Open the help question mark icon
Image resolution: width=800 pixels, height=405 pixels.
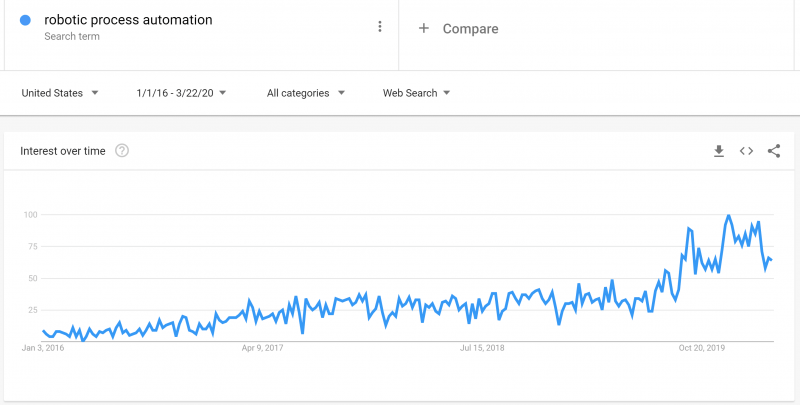click(122, 151)
